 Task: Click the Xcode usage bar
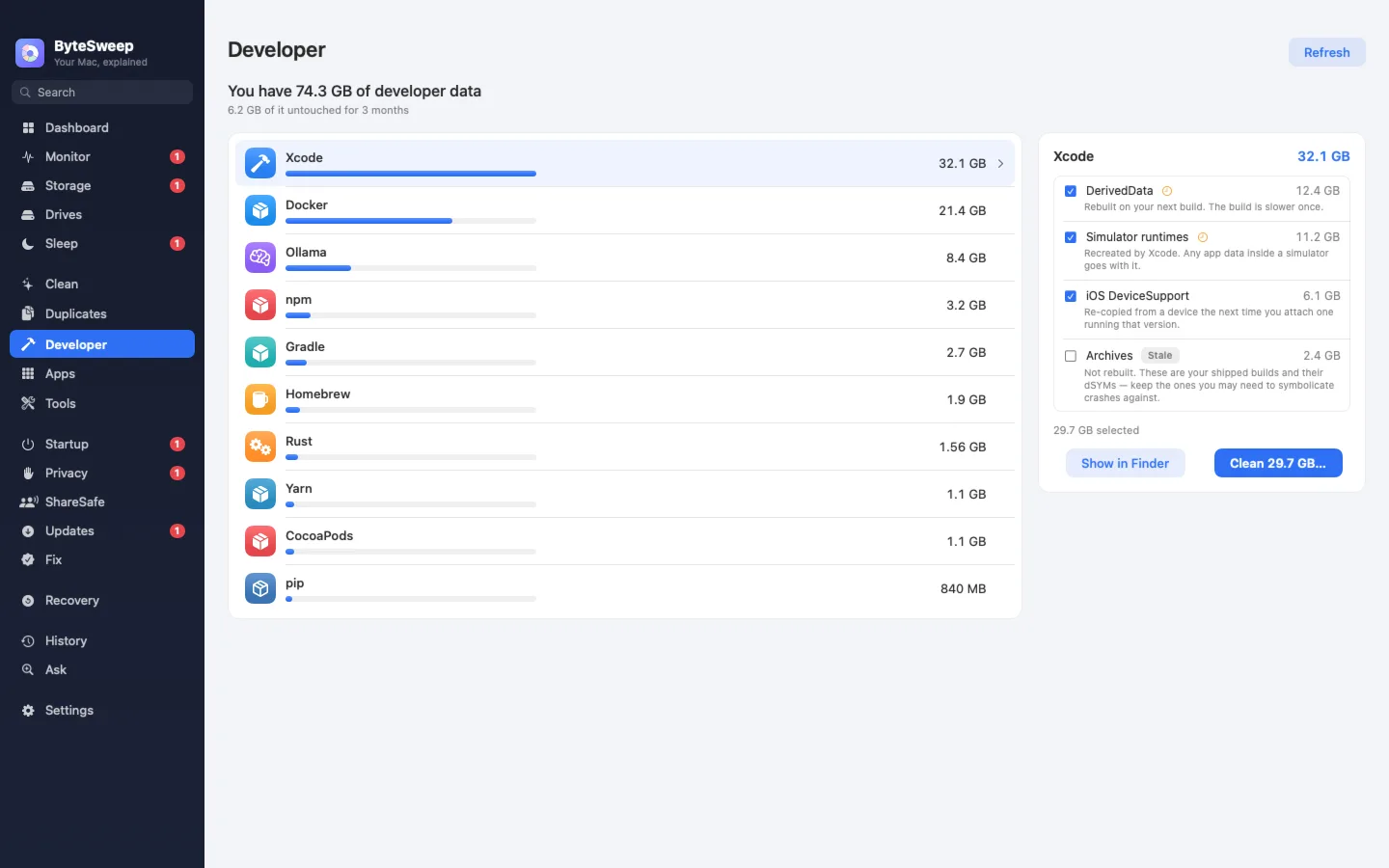pyautogui.click(x=411, y=174)
